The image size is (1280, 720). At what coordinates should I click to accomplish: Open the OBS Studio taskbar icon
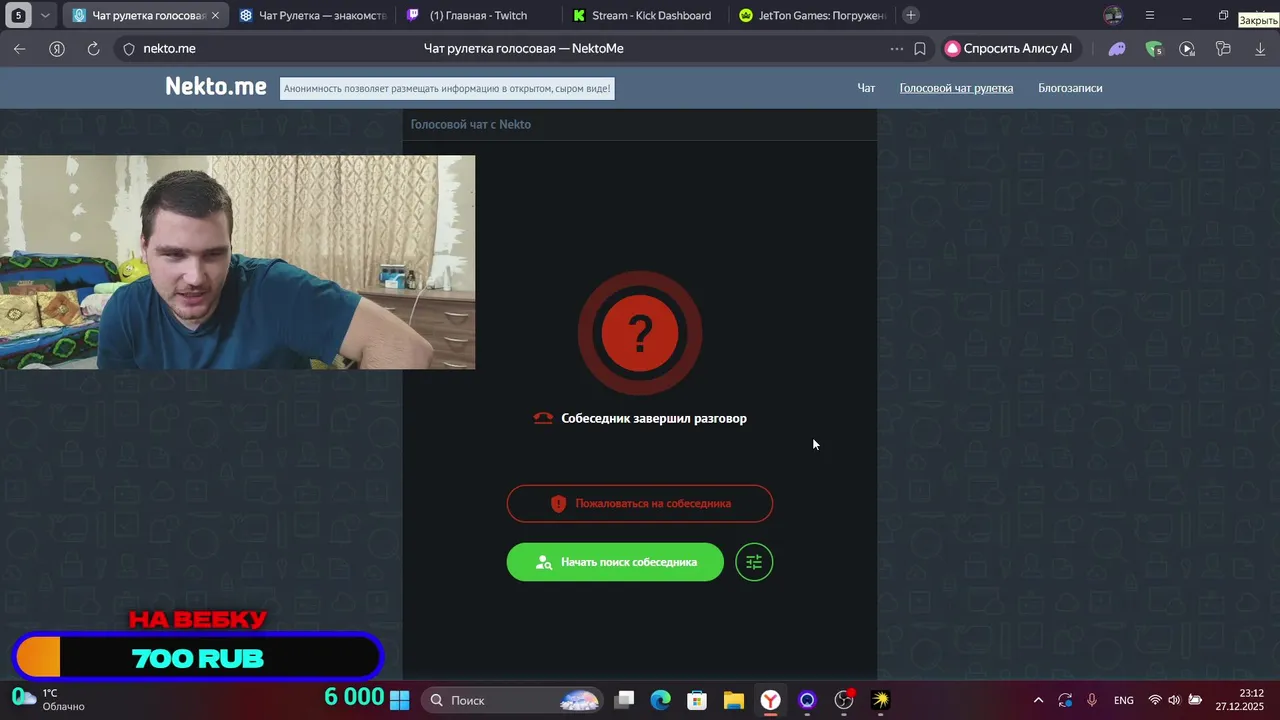pyautogui.click(x=844, y=700)
